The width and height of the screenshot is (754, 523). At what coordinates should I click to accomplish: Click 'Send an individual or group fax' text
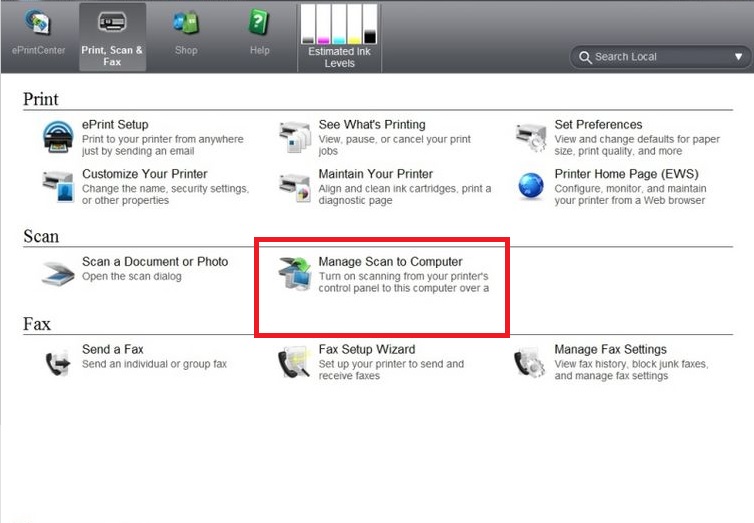[x=154, y=364]
